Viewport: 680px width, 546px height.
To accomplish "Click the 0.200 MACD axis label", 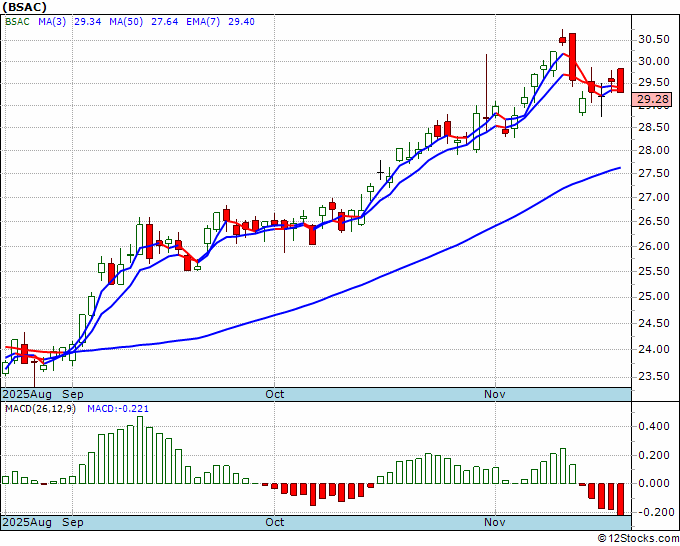I will click(x=654, y=455).
